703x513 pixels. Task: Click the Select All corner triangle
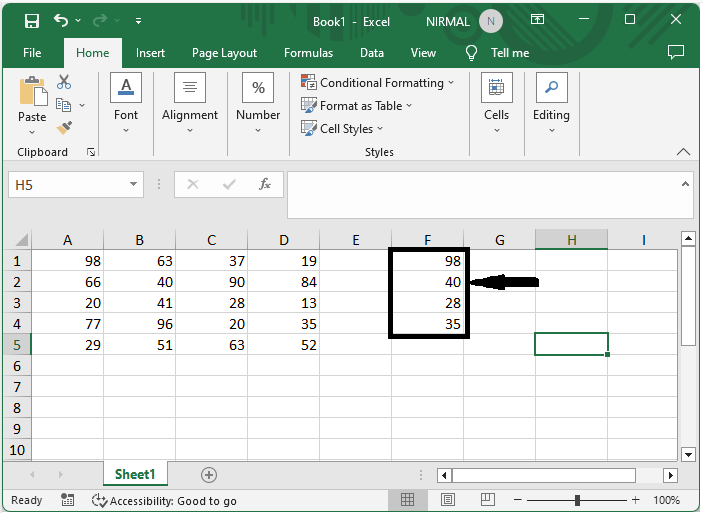[21, 240]
